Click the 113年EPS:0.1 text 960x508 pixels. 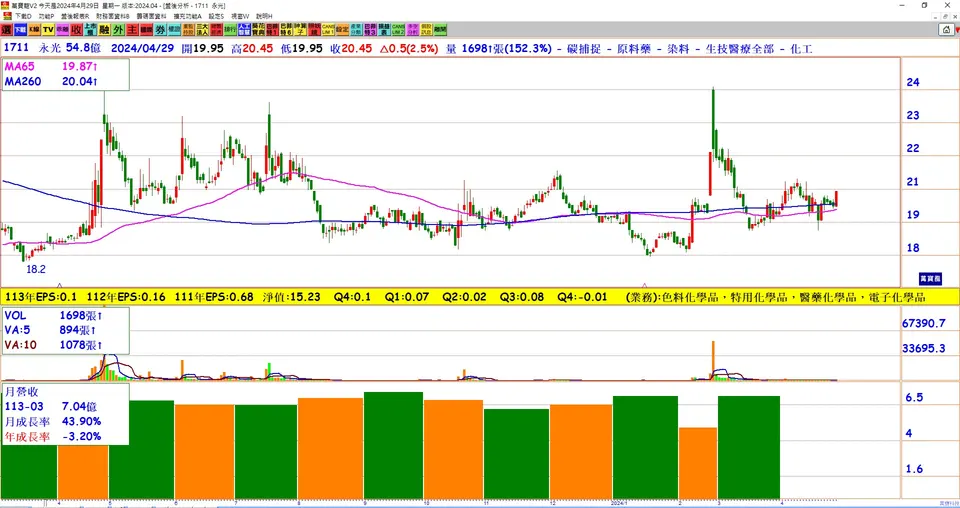pos(40,297)
